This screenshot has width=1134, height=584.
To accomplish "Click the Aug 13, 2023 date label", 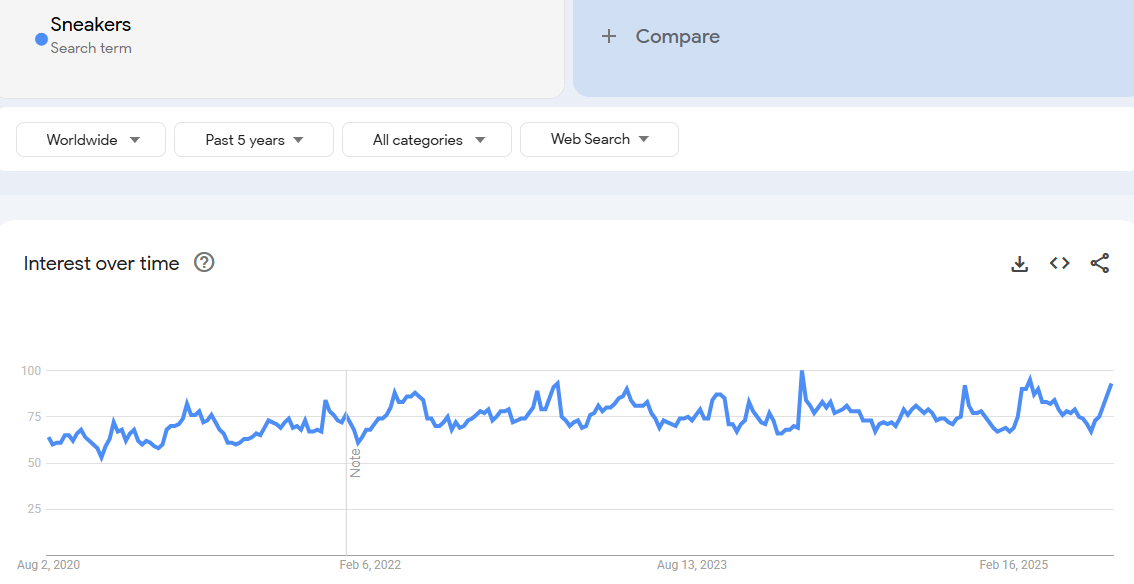I will click(x=692, y=565).
